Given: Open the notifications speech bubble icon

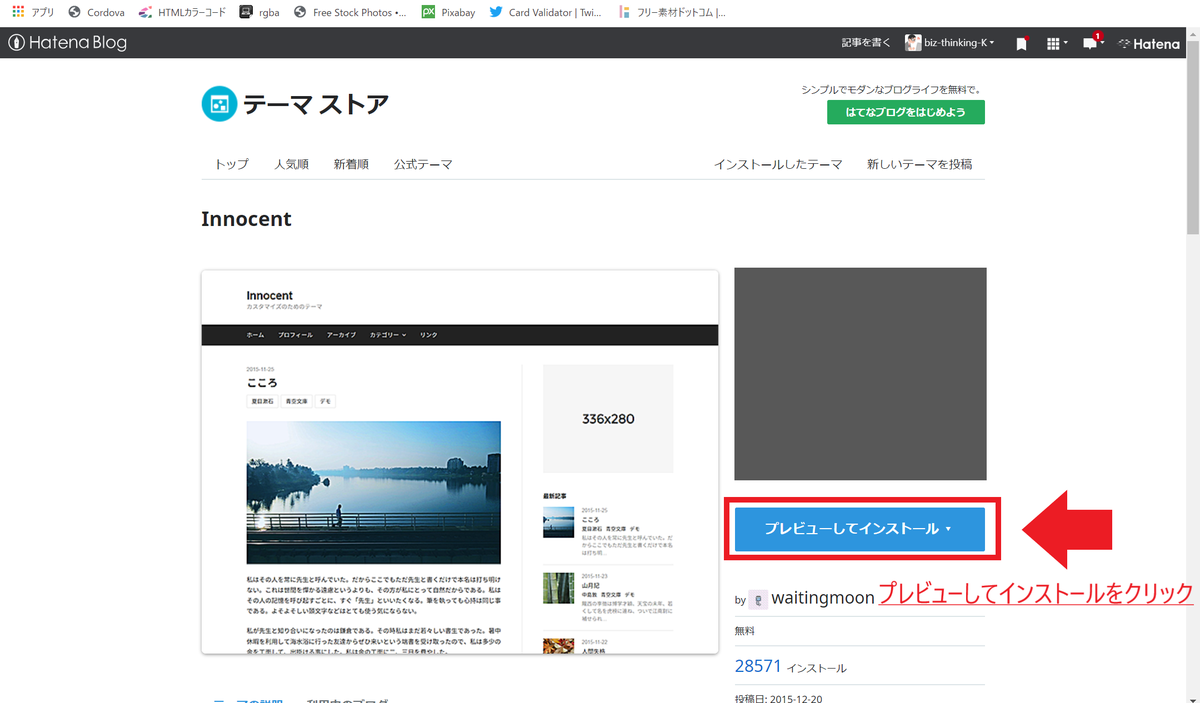Looking at the screenshot, I should point(1092,43).
